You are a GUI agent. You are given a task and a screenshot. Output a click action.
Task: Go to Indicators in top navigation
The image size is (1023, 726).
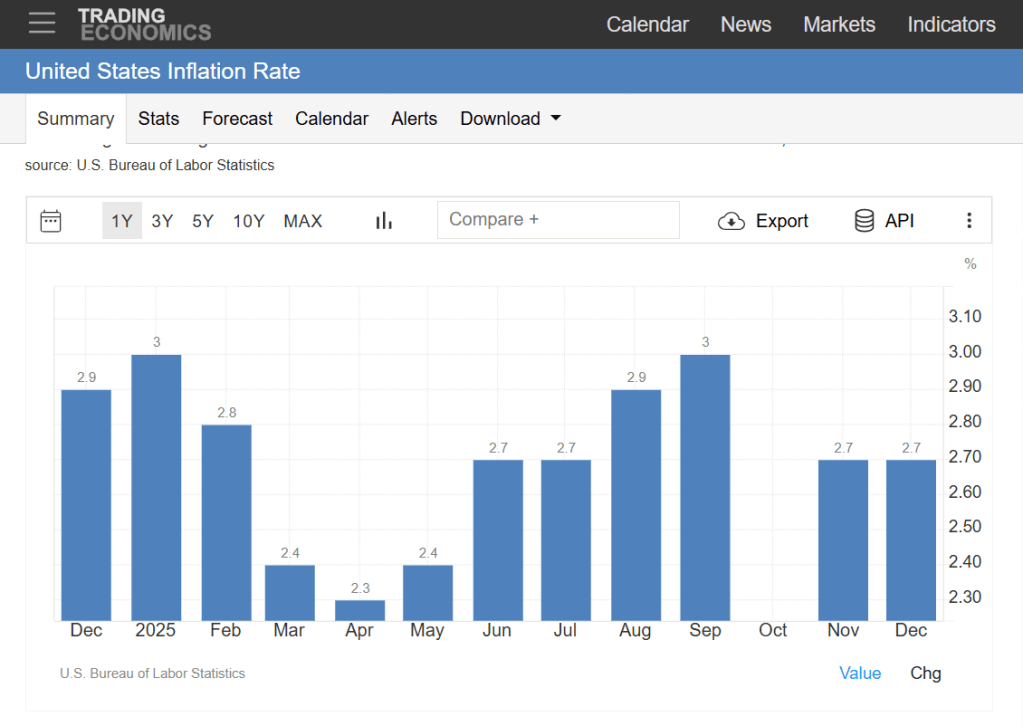pyautogui.click(x=951, y=24)
